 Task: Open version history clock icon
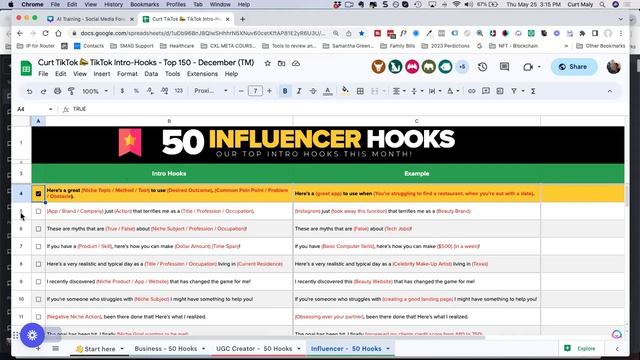tap(482, 67)
